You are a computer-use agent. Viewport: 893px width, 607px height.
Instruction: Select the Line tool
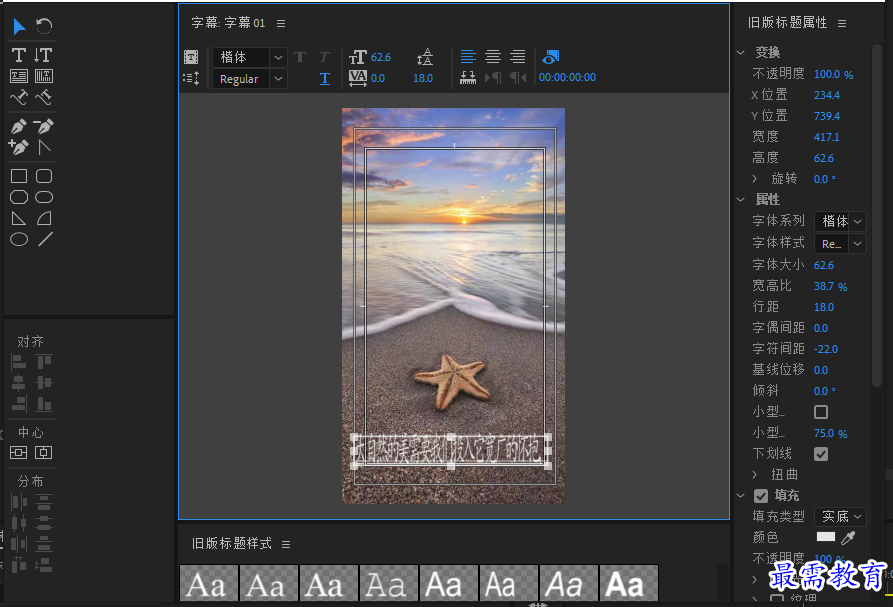tap(45, 239)
